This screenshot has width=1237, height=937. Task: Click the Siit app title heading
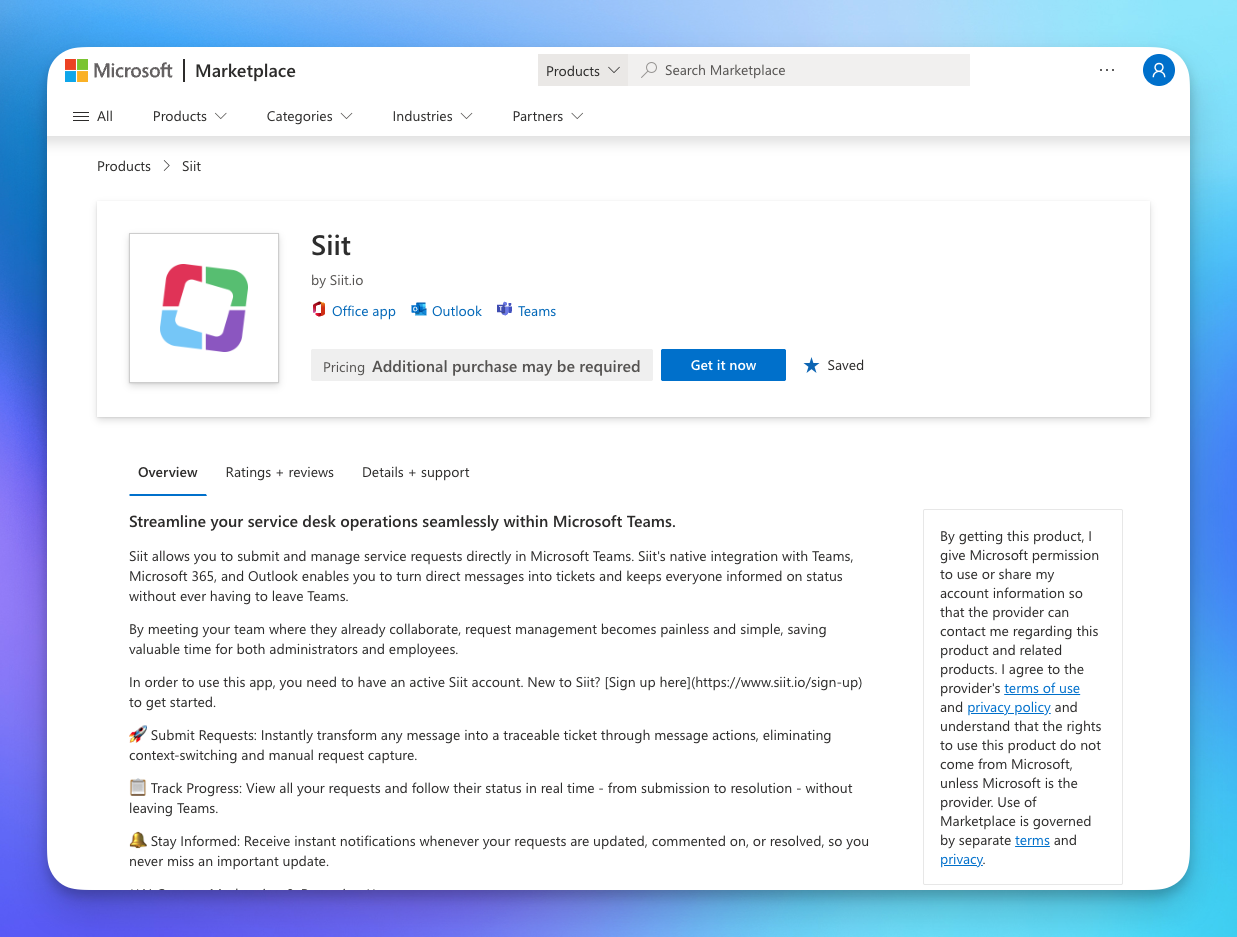tap(331, 245)
